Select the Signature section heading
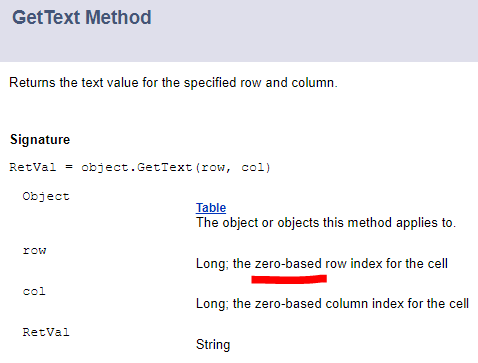 pos(40,140)
